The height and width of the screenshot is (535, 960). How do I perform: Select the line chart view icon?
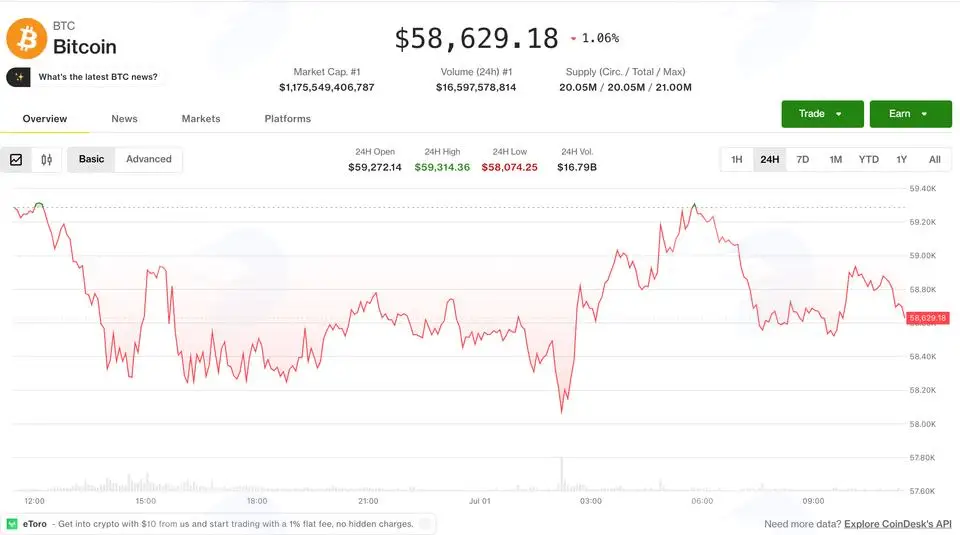[16, 160]
